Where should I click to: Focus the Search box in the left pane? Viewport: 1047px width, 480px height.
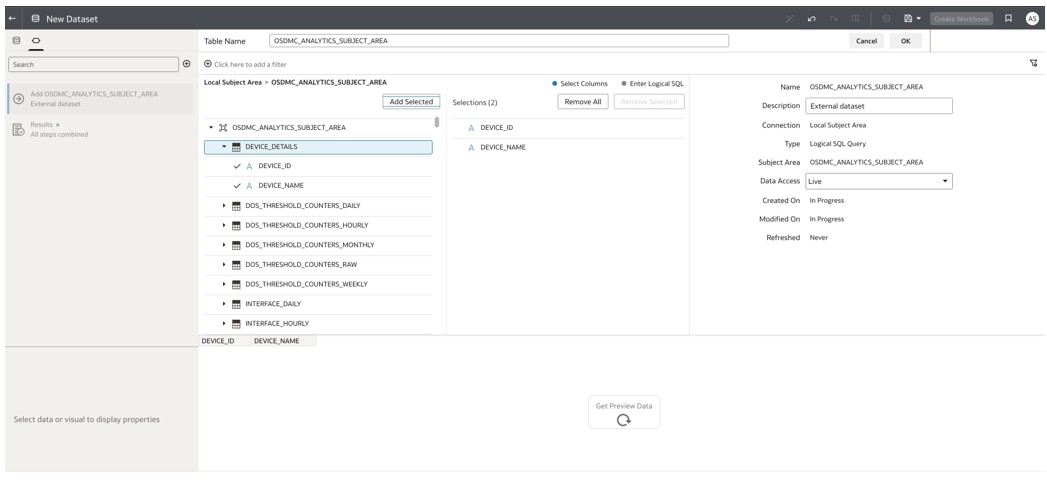tap(93, 64)
